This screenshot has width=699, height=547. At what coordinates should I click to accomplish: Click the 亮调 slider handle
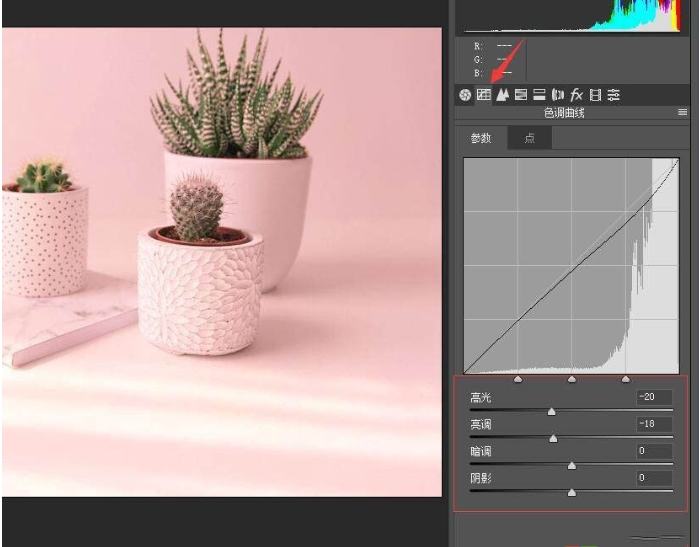pyautogui.click(x=553, y=438)
